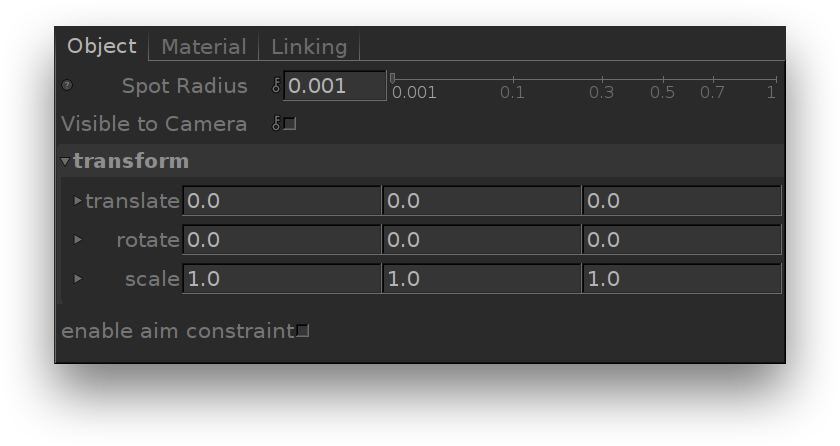The height and width of the screenshot is (446, 840).
Task: Click the scale X value field
Action: 281,279
